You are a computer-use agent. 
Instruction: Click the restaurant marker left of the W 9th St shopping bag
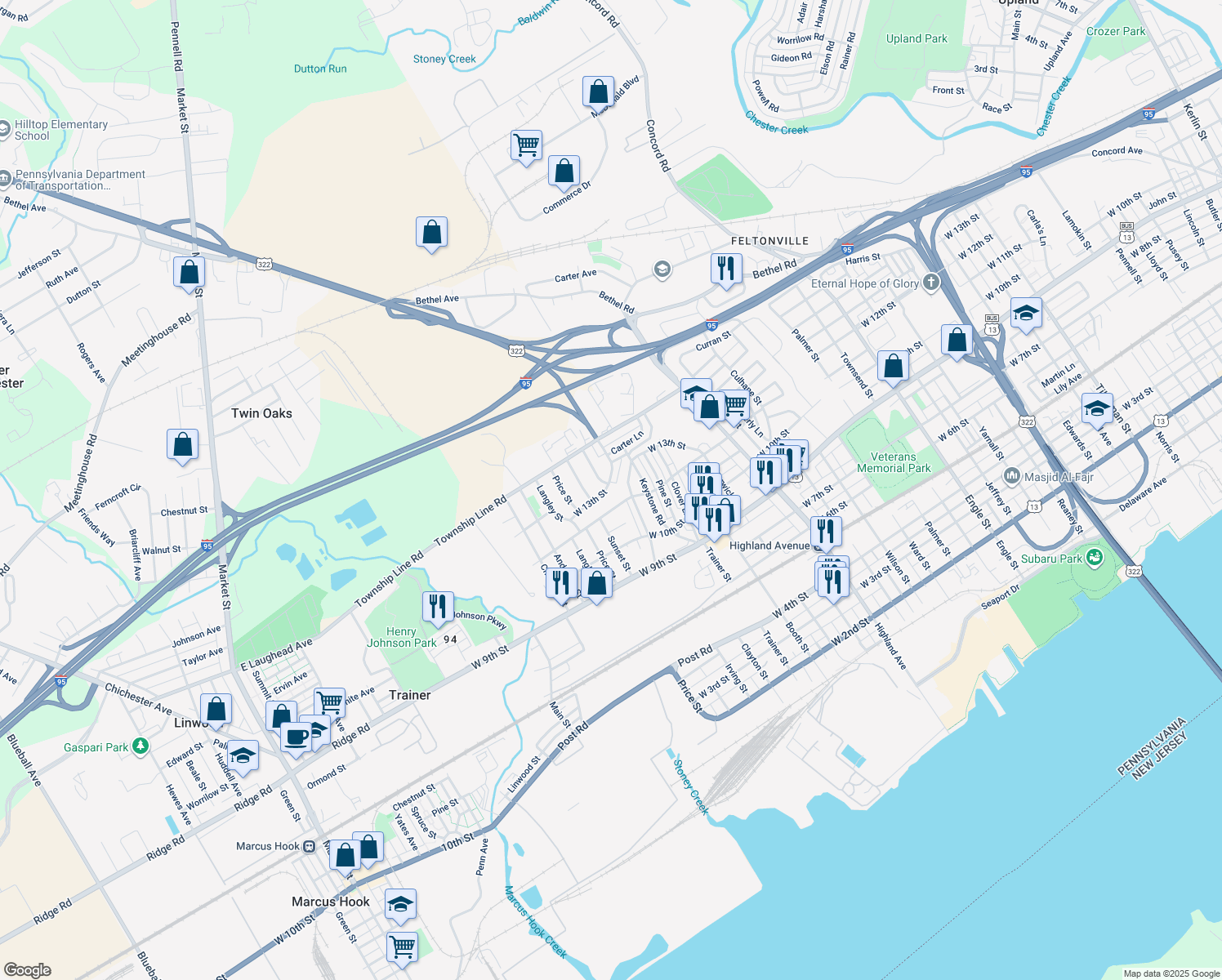click(x=561, y=584)
